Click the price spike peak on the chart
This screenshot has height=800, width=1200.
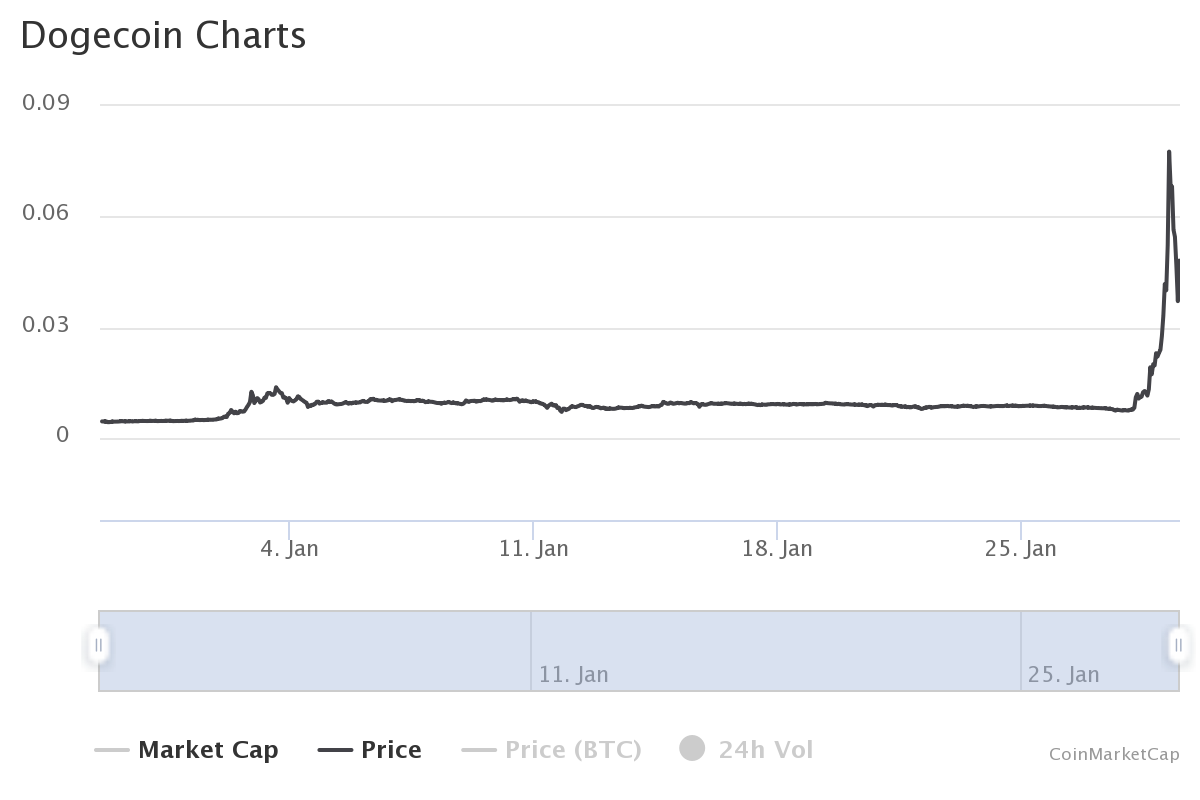pos(1168,153)
